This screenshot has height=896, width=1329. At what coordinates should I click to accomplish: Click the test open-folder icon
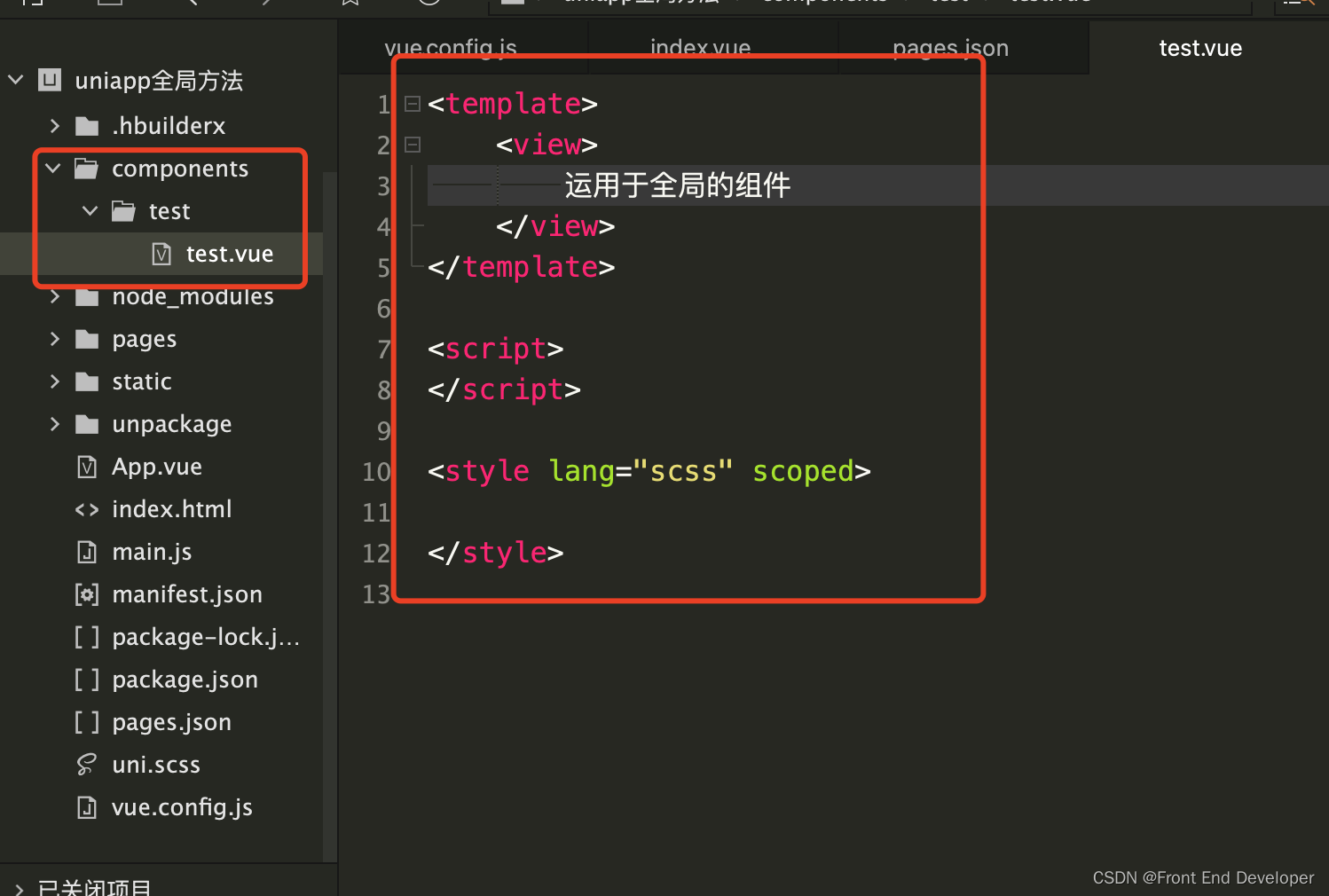point(123,211)
